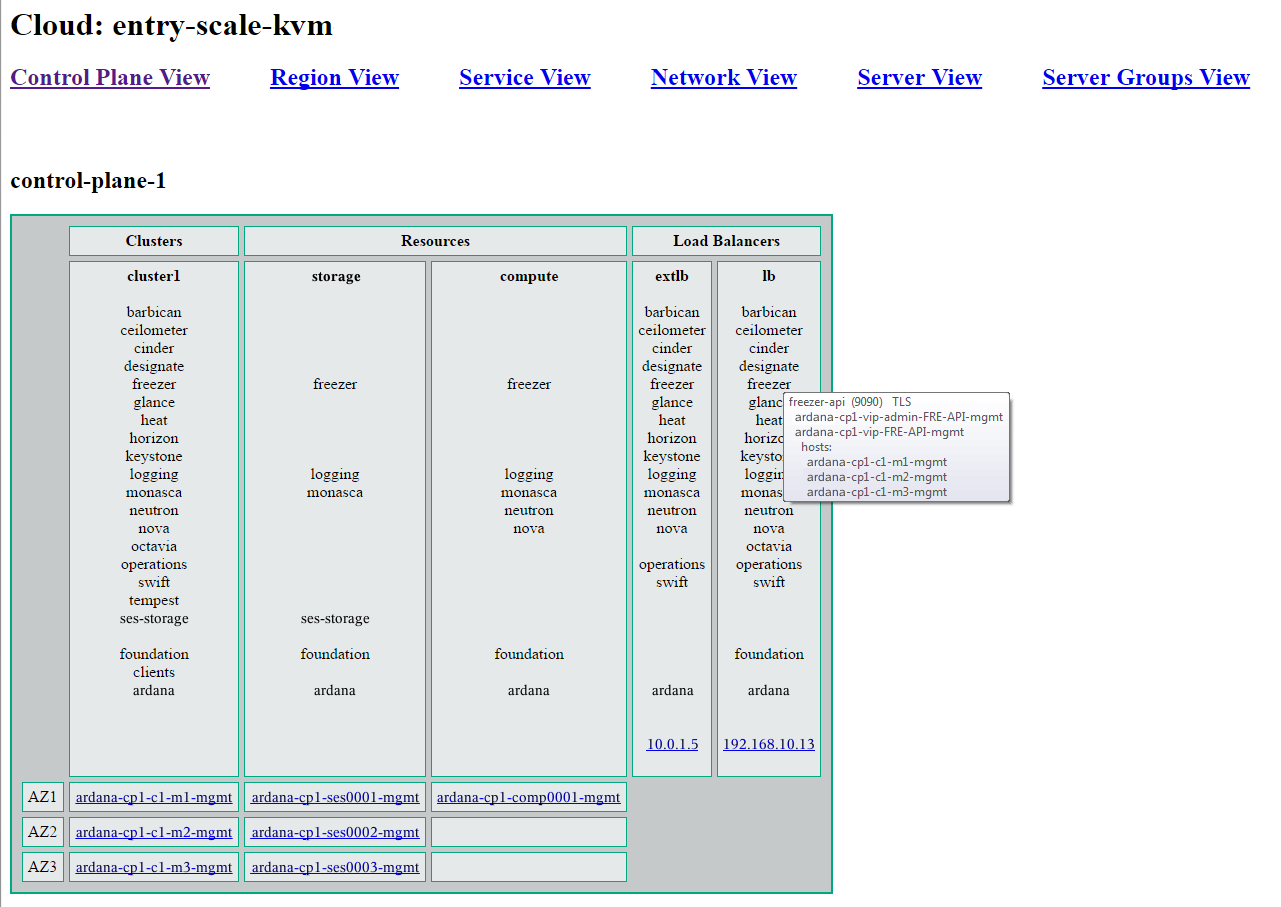Go to Network View
This screenshot has height=907, width=1281.
[x=723, y=78]
